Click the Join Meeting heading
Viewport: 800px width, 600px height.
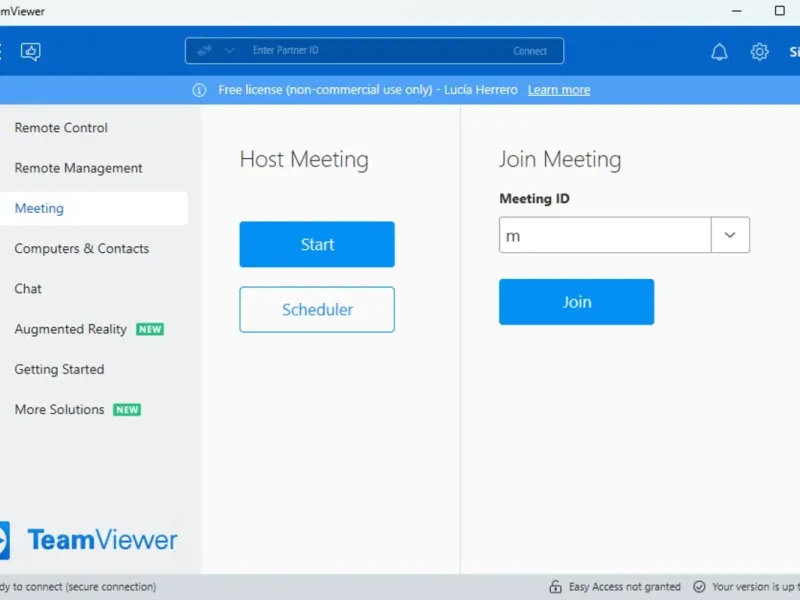coord(560,159)
